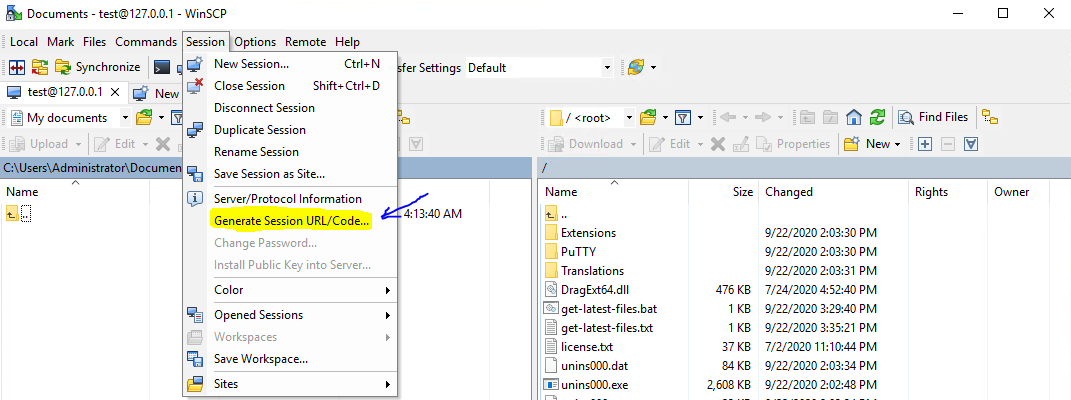Expand the Color submenu
1071x400 pixels.
click(x=290, y=289)
